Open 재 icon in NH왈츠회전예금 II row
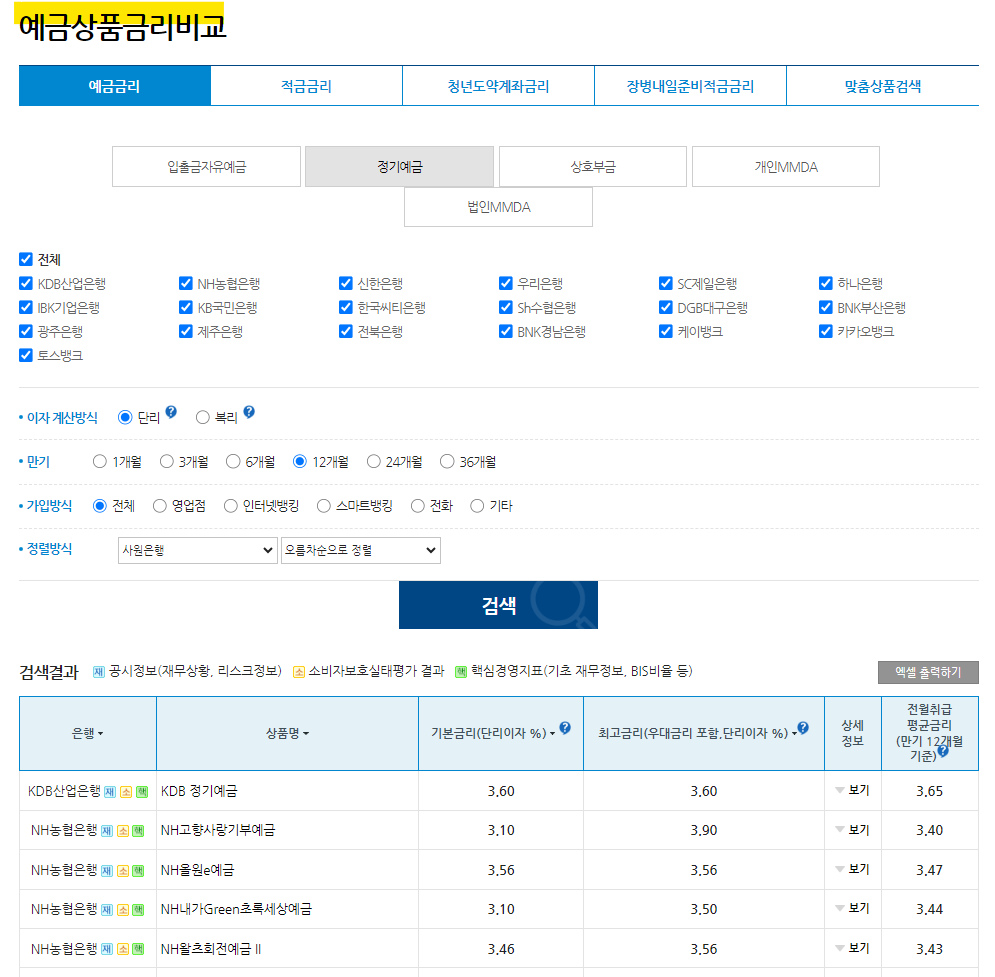This screenshot has width=995, height=977. [107, 949]
